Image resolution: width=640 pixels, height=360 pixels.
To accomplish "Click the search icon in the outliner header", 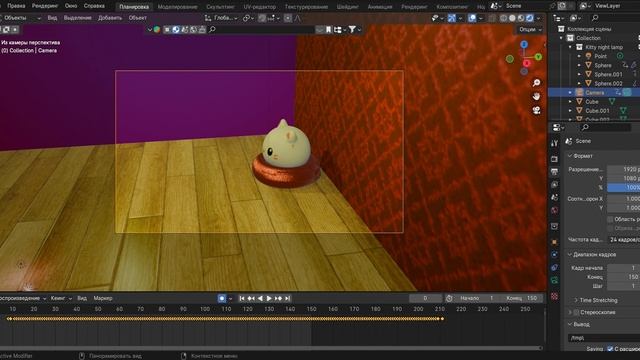I will point(595,18).
